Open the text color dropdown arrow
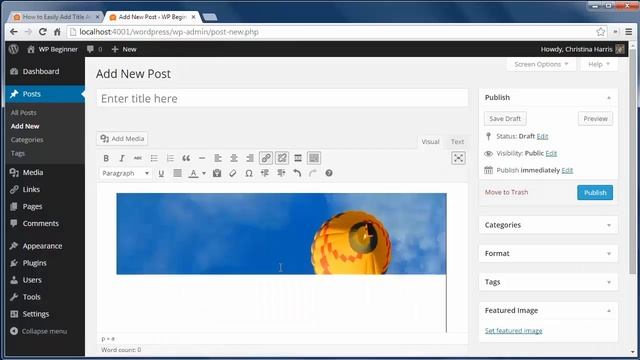The width and height of the screenshot is (640, 360). tap(204, 173)
